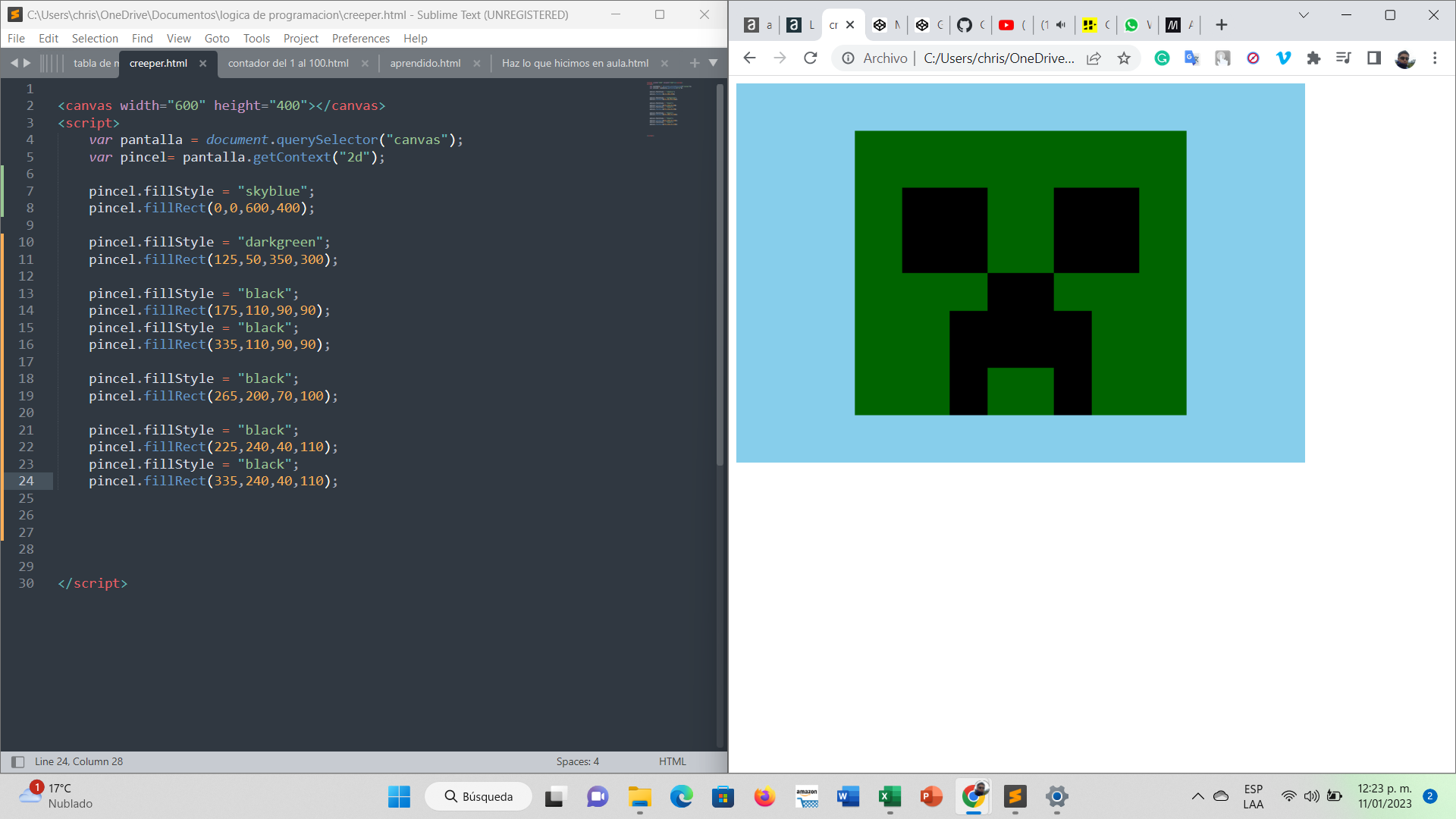Open the Chrome Extensions puzzle menu
This screenshot has height=819, width=1456.
(x=1313, y=58)
